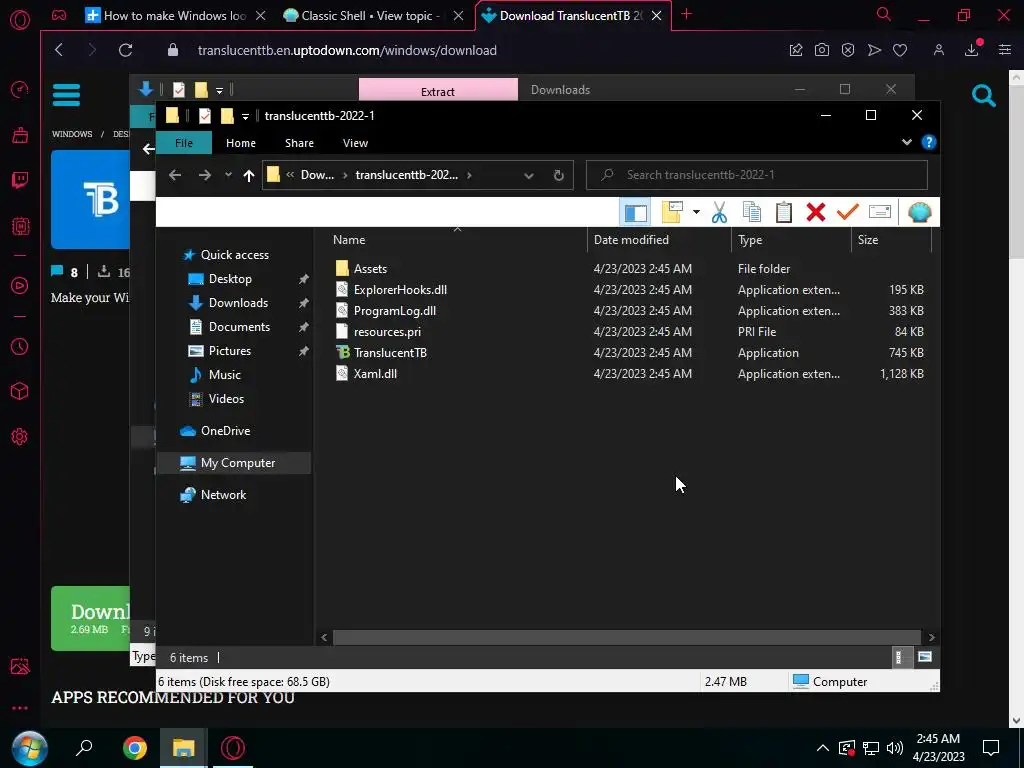This screenshot has height=768, width=1024.
Task: Open the Twitch icon in Opera sidebar
Action: point(20,180)
